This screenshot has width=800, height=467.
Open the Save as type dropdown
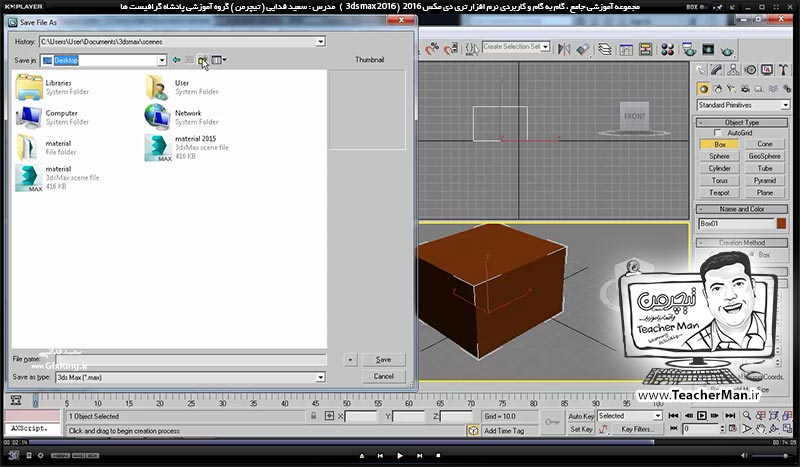coord(320,378)
